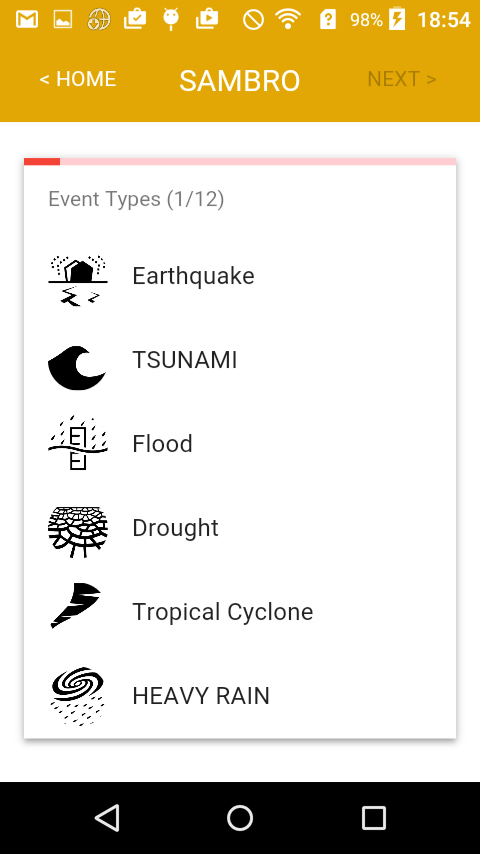The width and height of the screenshot is (480, 854).
Task: Select the HEAVY RAIN spiral icon
Action: pos(78,696)
